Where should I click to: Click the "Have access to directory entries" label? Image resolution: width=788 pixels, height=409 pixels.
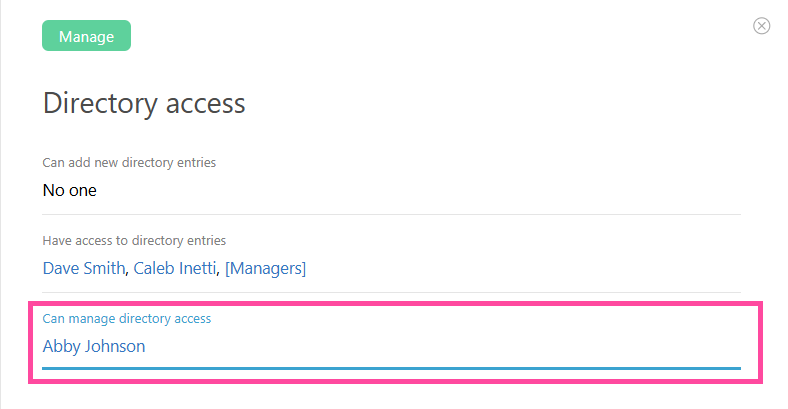[x=134, y=240]
